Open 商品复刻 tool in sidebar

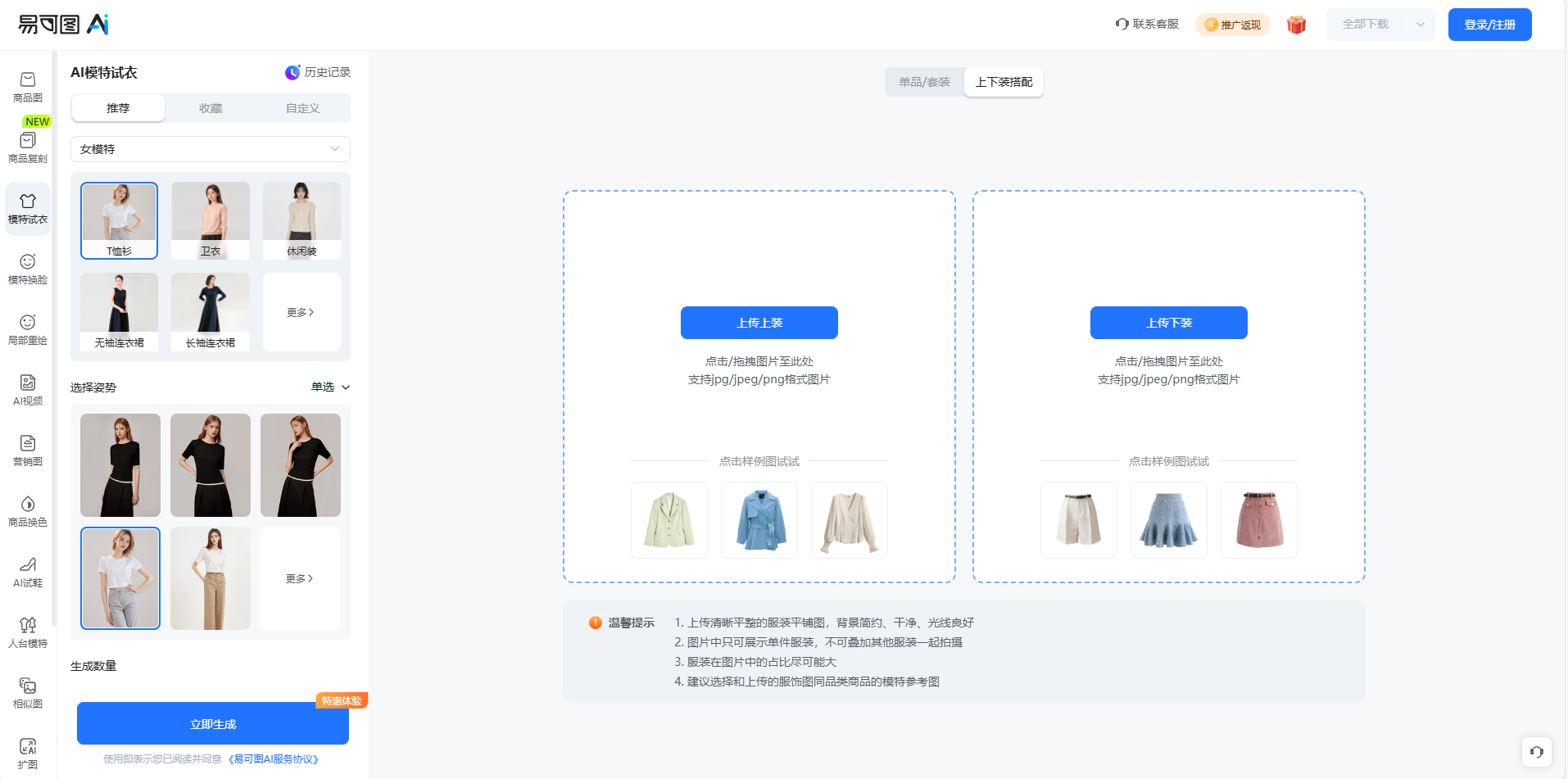pyautogui.click(x=27, y=147)
